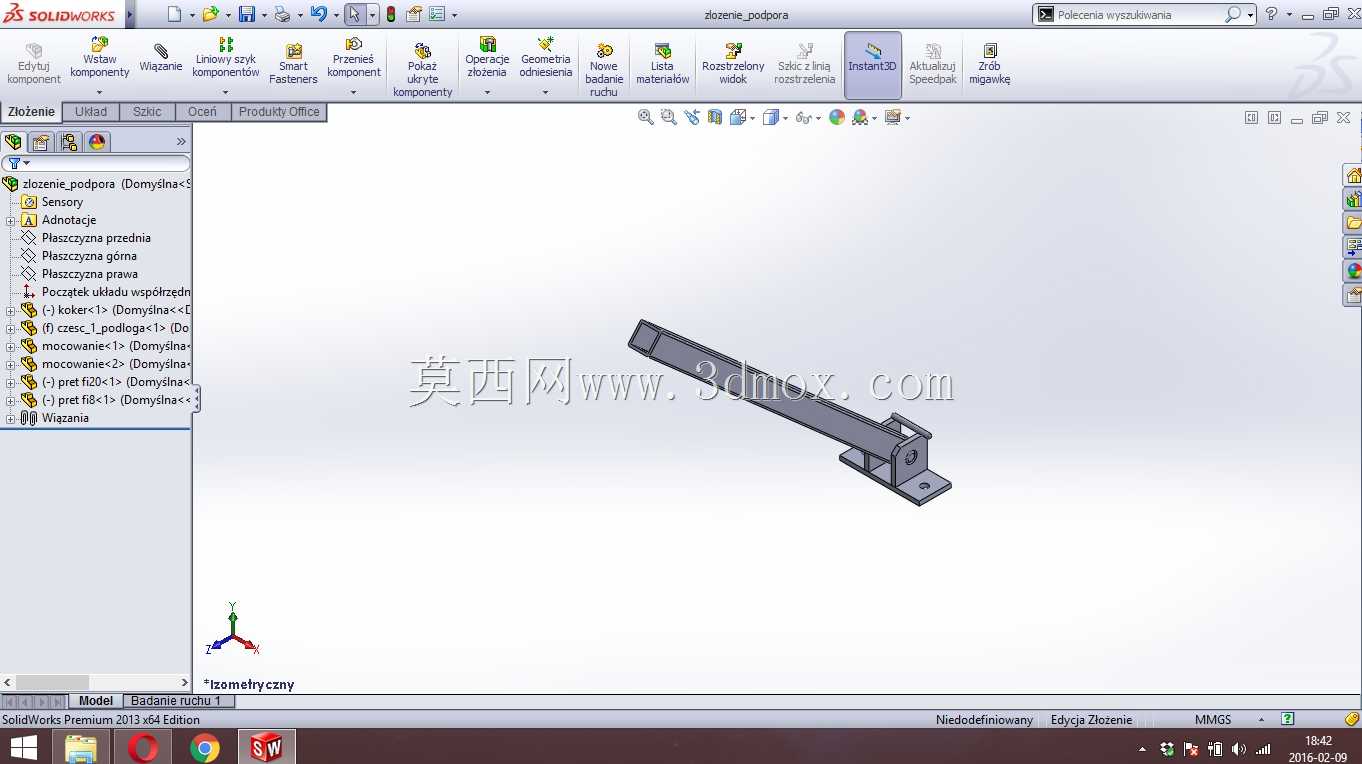The image size is (1362, 764).
Task: Click the Help question mark button
Action: tap(1271, 14)
